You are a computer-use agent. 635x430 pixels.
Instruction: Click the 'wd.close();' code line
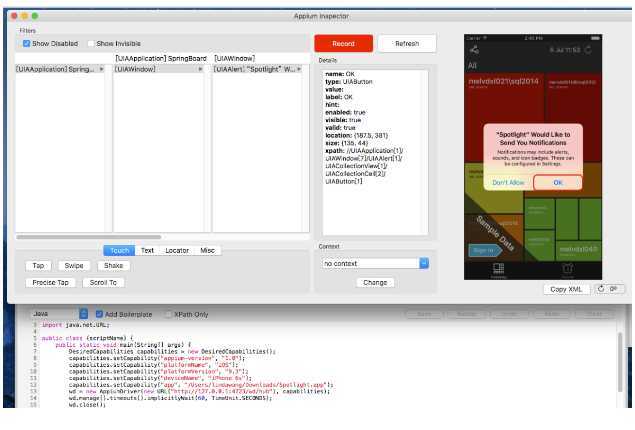pyautogui.click(x=87, y=404)
